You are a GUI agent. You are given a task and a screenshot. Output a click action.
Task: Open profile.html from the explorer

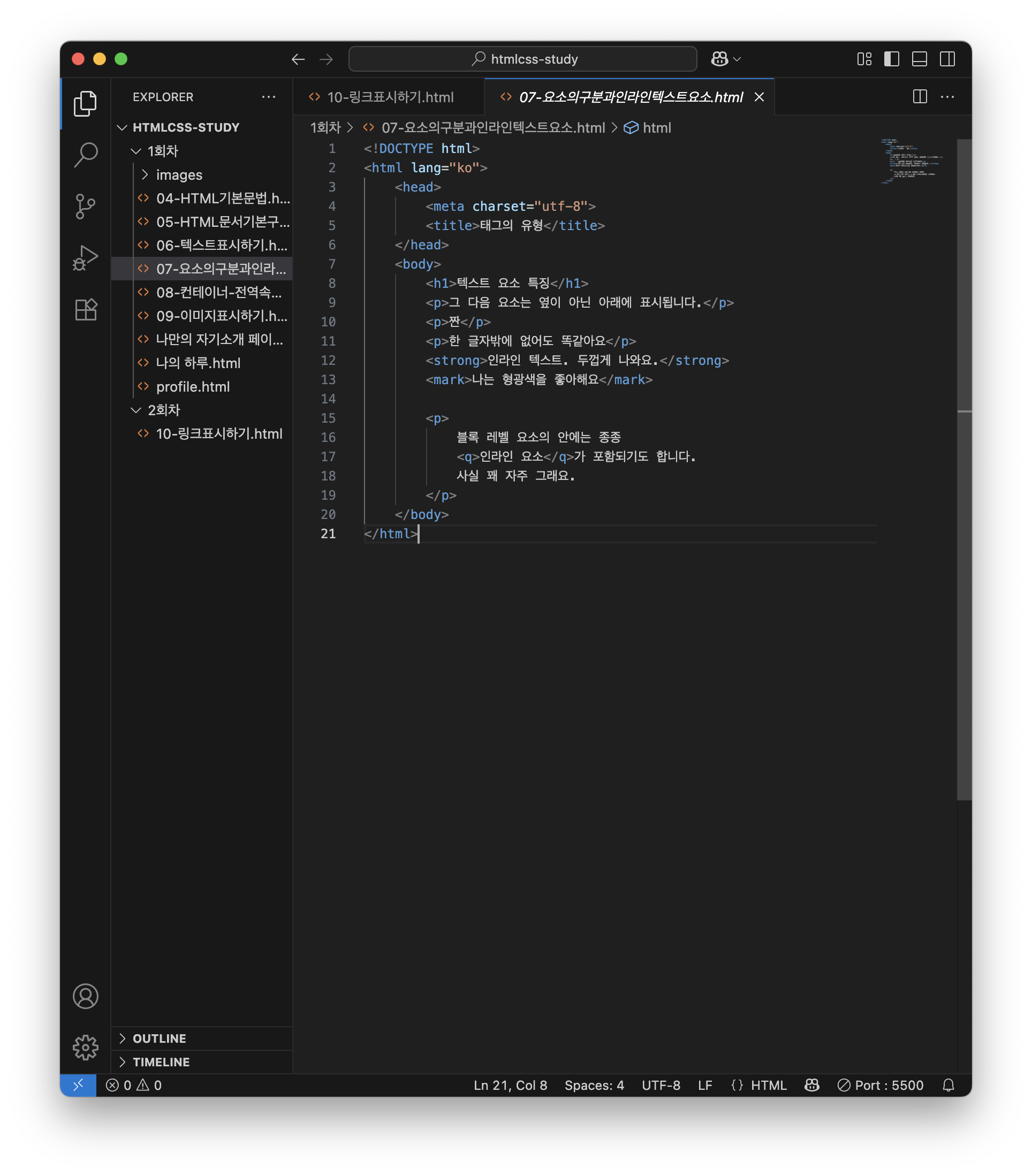pyautogui.click(x=193, y=387)
